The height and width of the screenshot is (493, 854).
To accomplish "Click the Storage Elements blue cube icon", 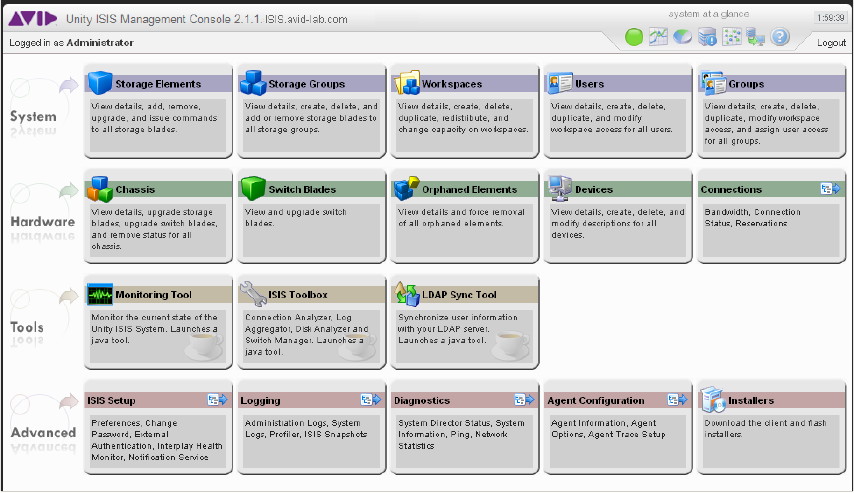I will click(x=100, y=83).
